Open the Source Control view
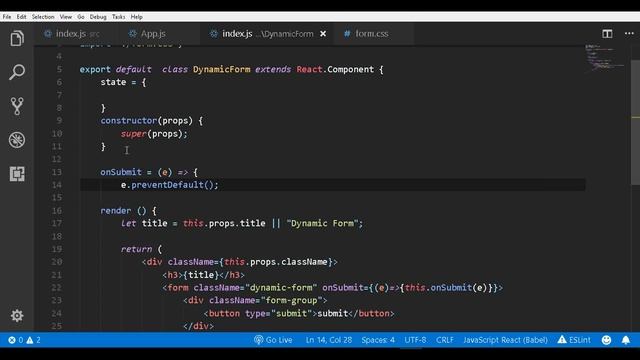 click(17, 106)
